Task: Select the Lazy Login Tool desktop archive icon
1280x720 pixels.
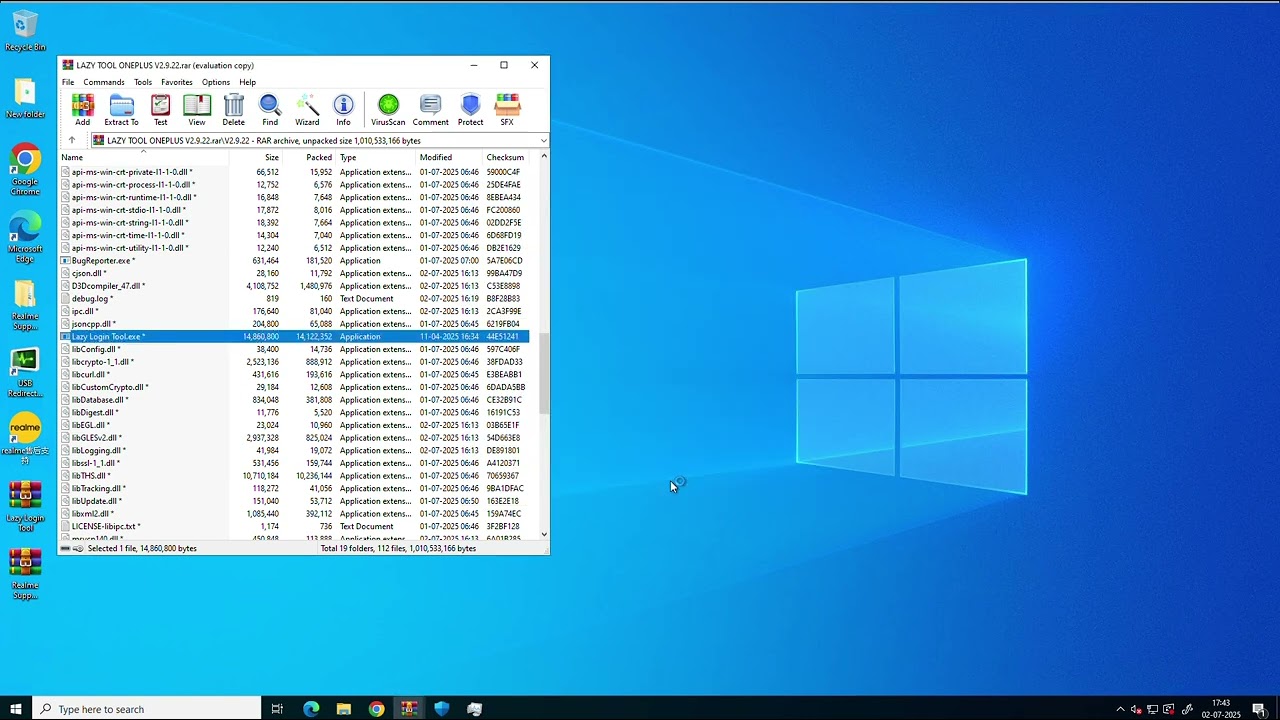Action: [25, 507]
